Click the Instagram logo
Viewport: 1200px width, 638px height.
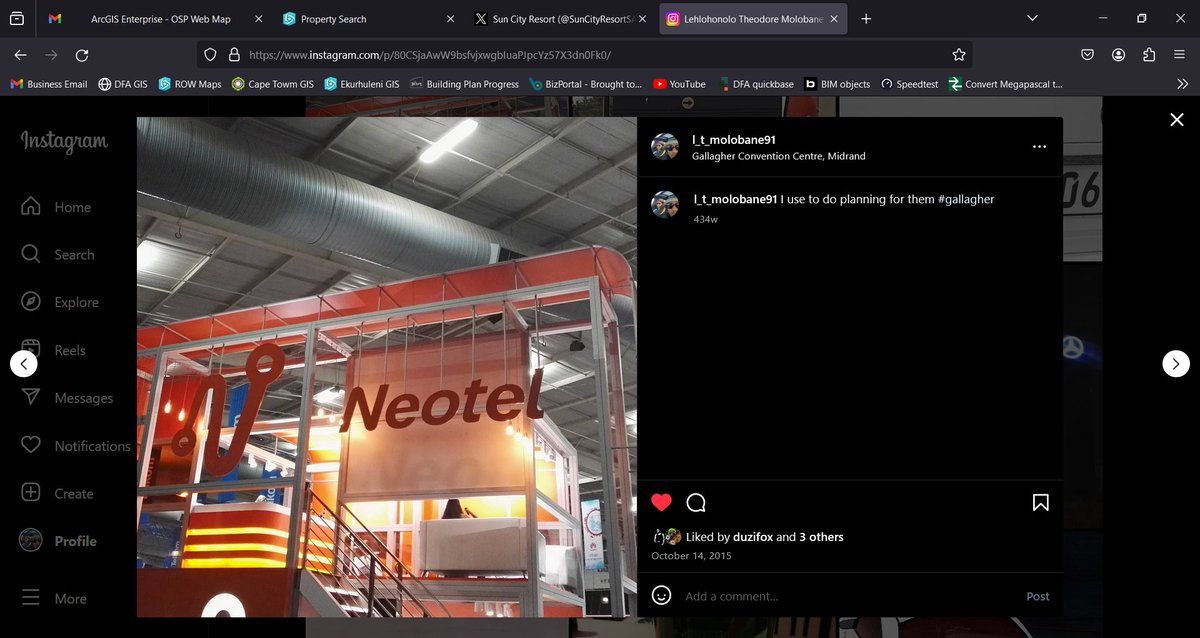64,142
